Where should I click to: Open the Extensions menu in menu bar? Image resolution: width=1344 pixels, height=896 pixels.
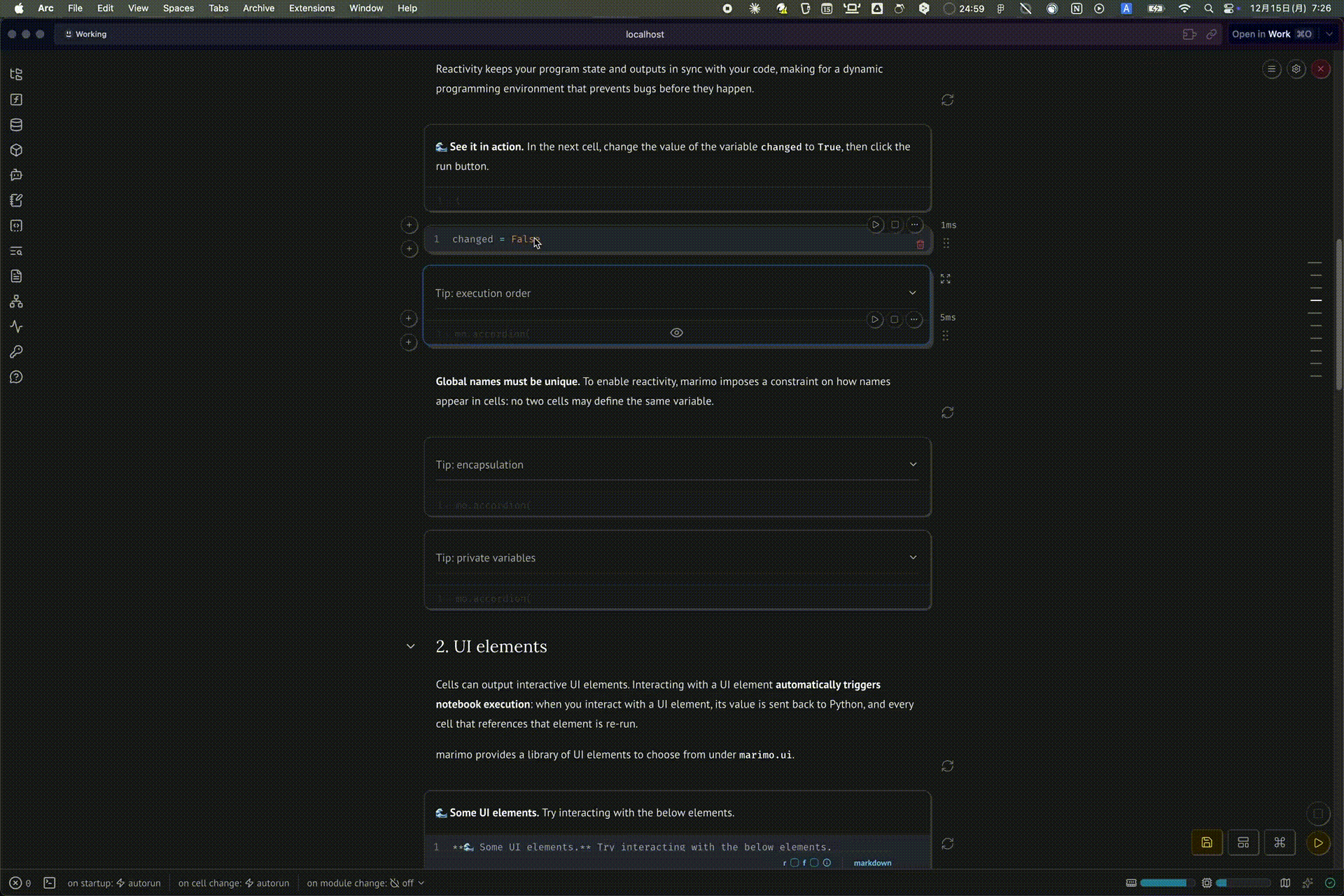pyautogui.click(x=311, y=8)
